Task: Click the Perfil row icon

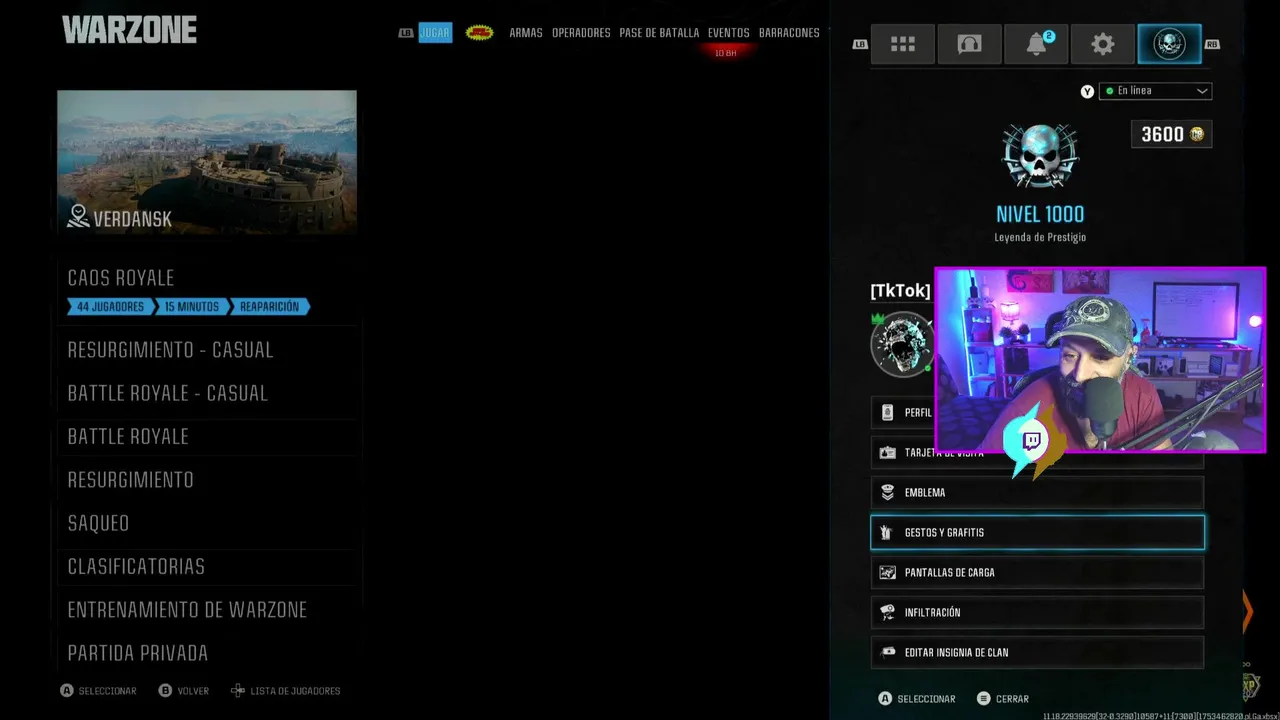Action: click(x=887, y=412)
